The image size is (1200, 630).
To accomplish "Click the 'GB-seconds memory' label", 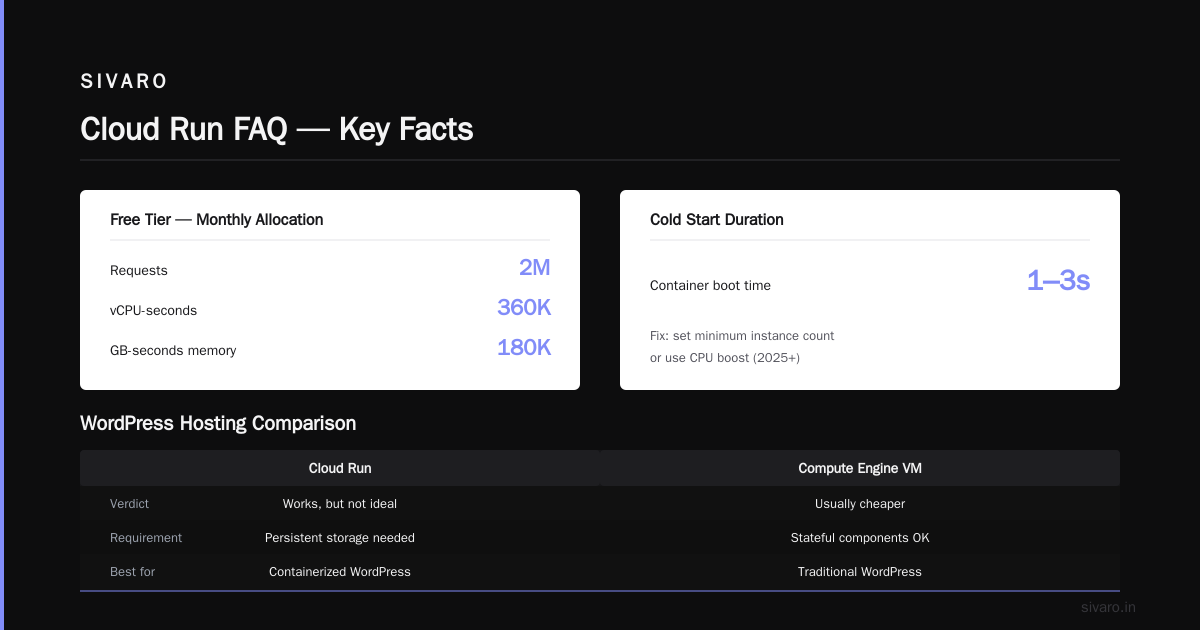I will click(173, 351).
